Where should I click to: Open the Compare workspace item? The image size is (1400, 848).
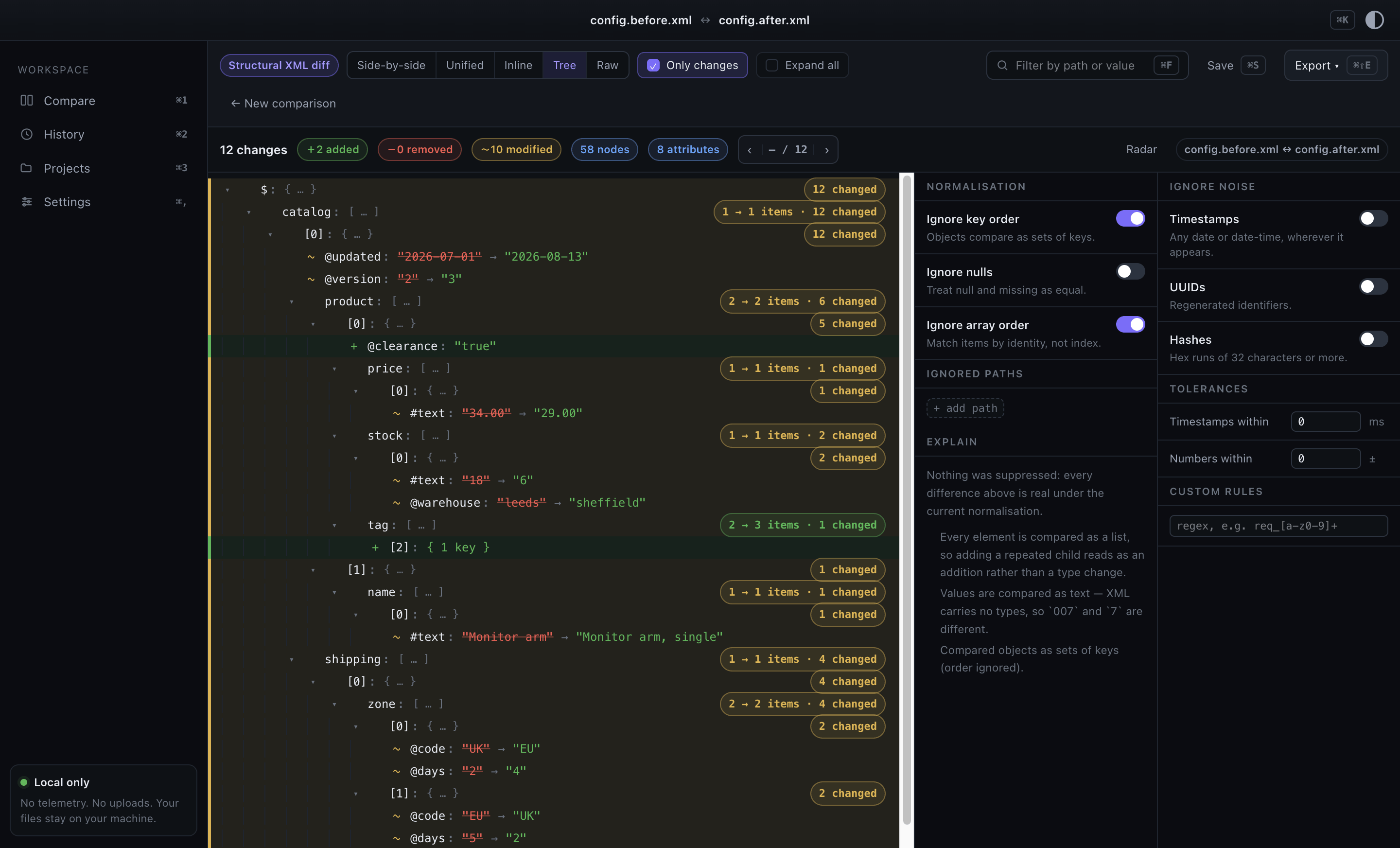(x=104, y=101)
